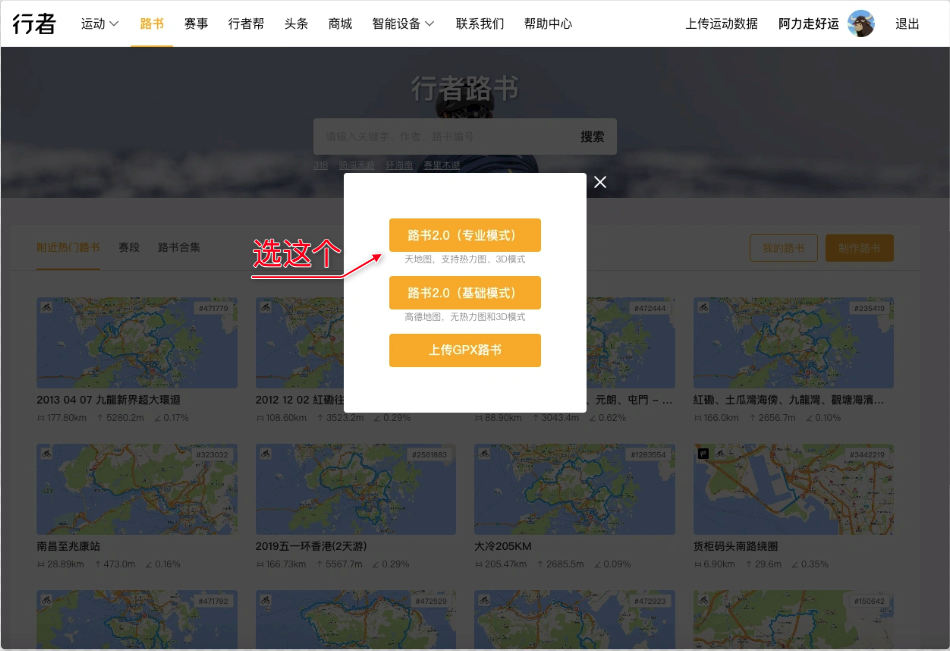Image resolution: width=950 pixels, height=651 pixels.
Task: Click the 行者 logo
Action: click(35, 24)
